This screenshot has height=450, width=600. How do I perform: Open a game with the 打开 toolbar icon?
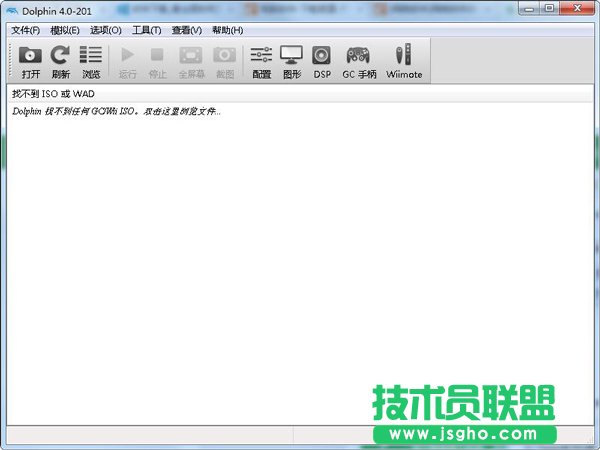click(x=30, y=62)
